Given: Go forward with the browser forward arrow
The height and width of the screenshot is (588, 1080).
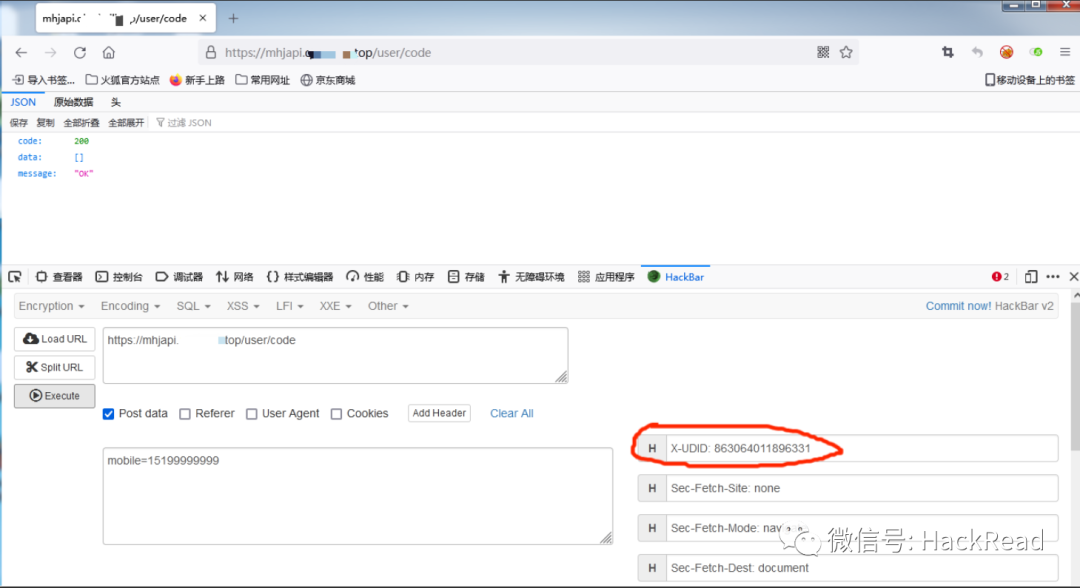Looking at the screenshot, I should click(x=50, y=52).
